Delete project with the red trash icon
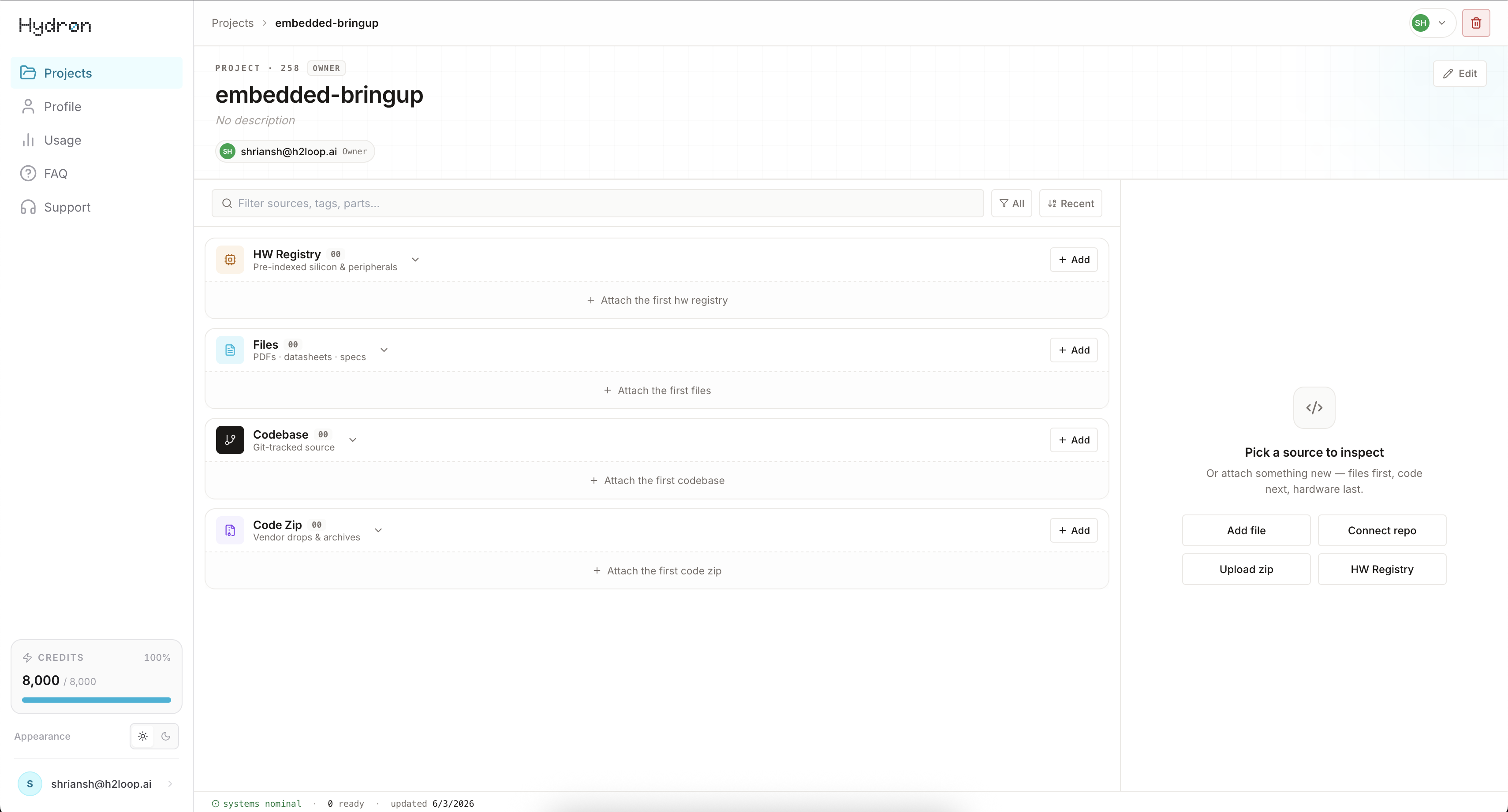 (x=1476, y=23)
